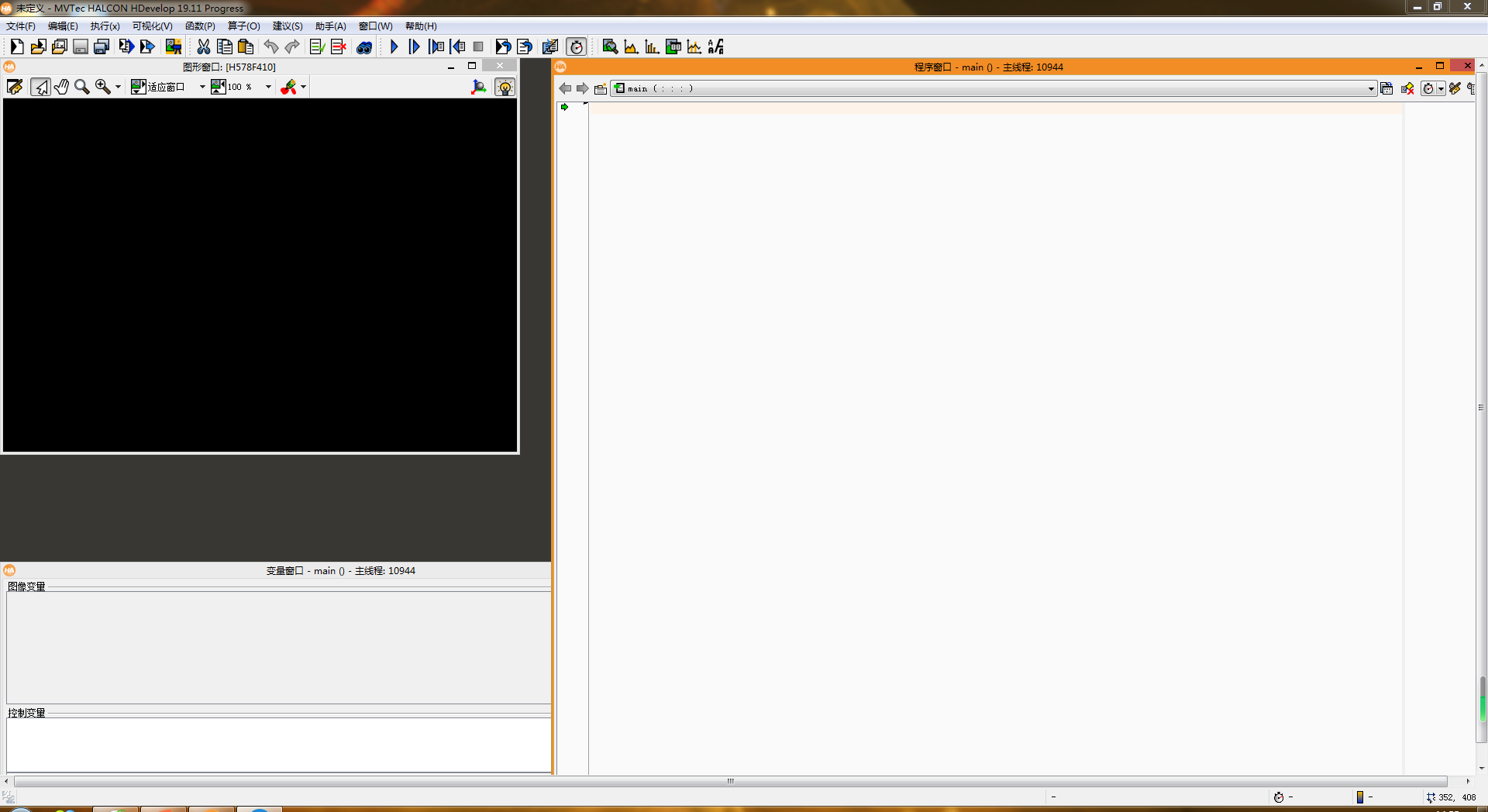Activate selected program lines icon
The width and height of the screenshot is (1488, 812).
click(x=317, y=46)
